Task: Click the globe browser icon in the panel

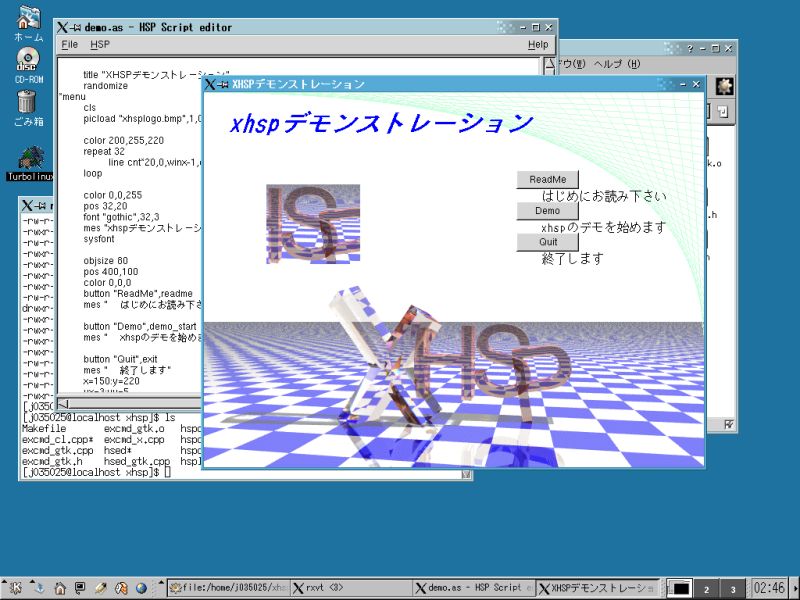Action: [141, 588]
